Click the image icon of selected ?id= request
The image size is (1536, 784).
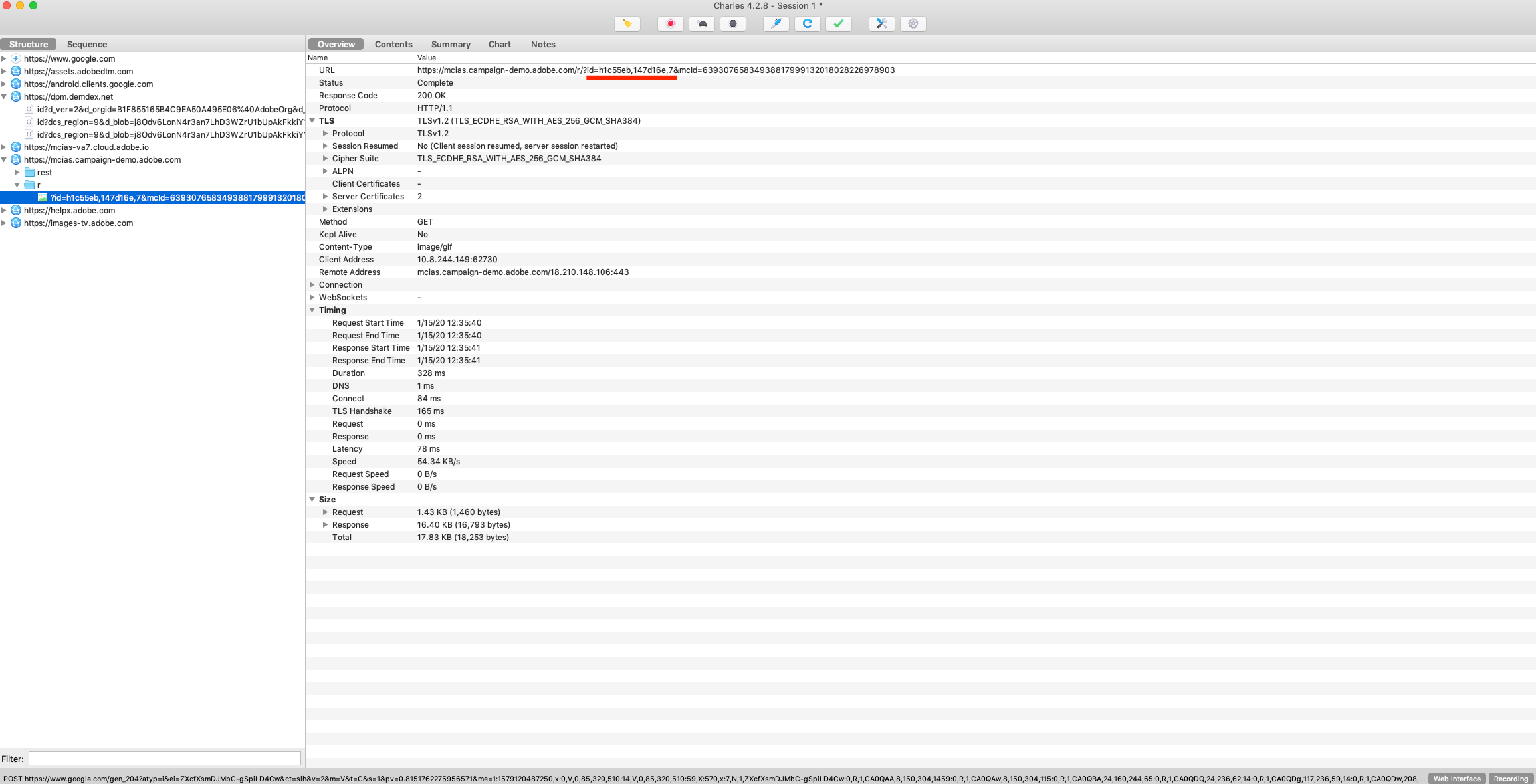coord(43,197)
